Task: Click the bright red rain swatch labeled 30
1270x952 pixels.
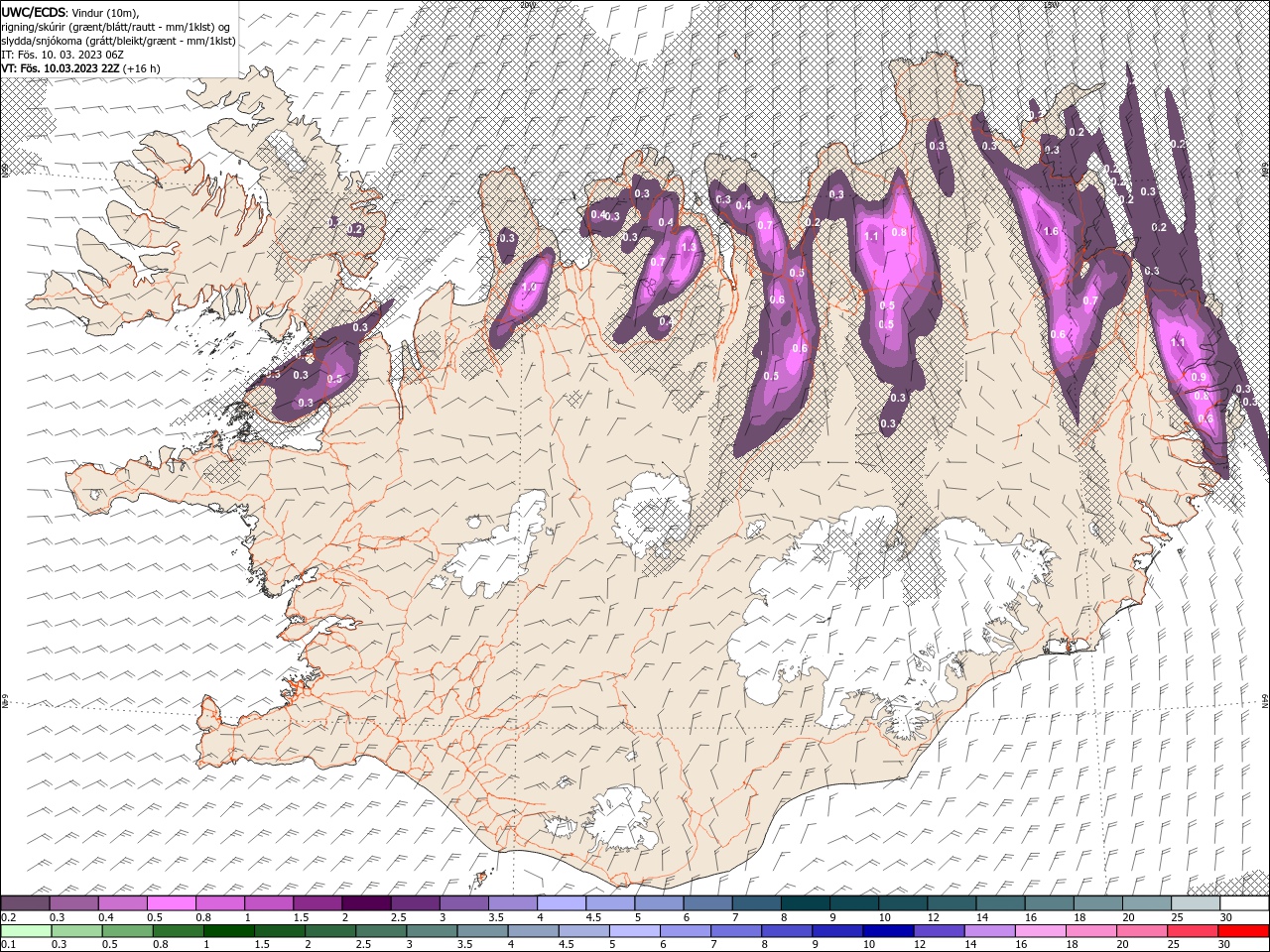Action: tap(1244, 931)
